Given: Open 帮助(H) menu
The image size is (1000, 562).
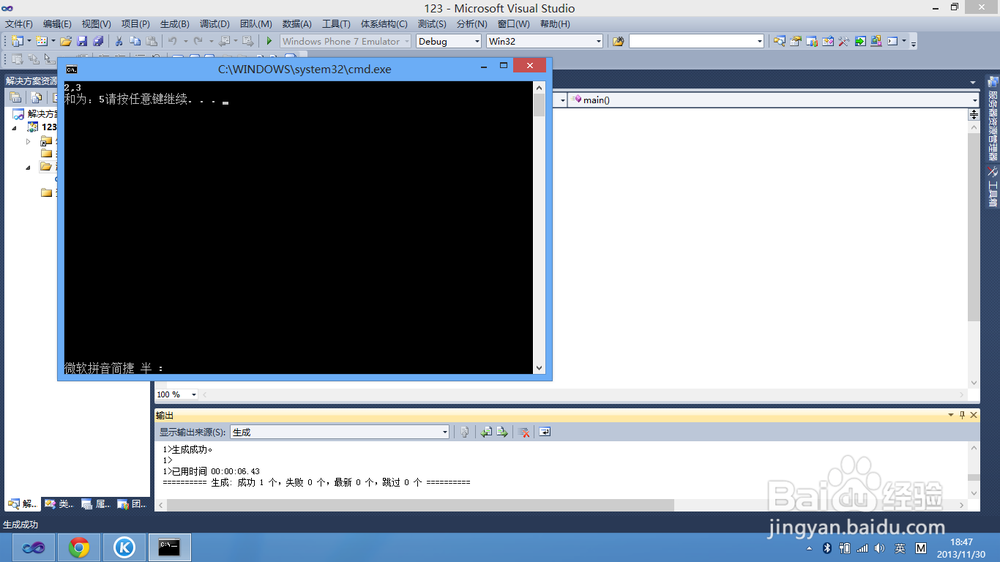Looking at the screenshot, I should pyautogui.click(x=555, y=24).
